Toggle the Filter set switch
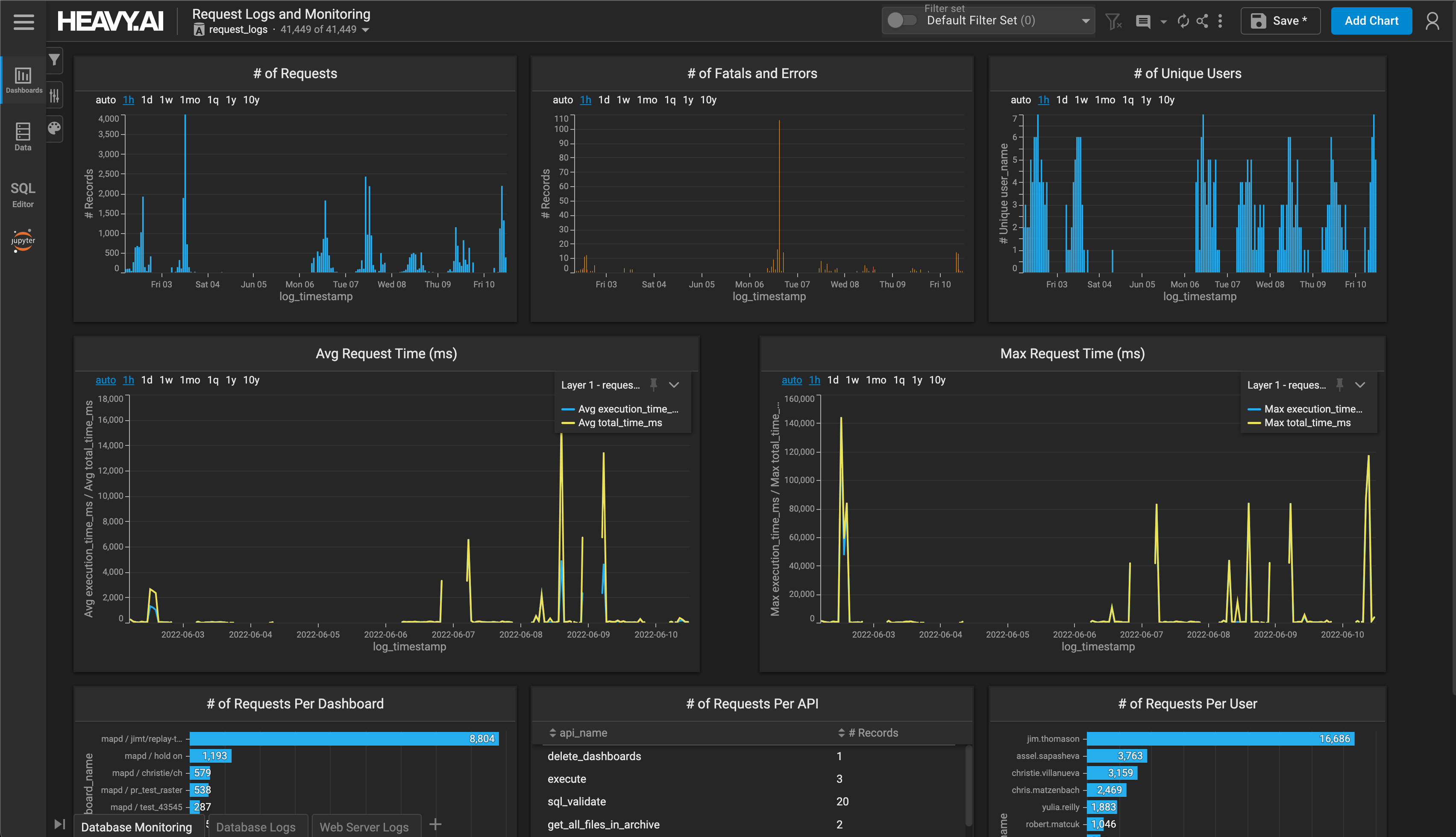Image resolution: width=1456 pixels, height=837 pixels. coord(901,20)
